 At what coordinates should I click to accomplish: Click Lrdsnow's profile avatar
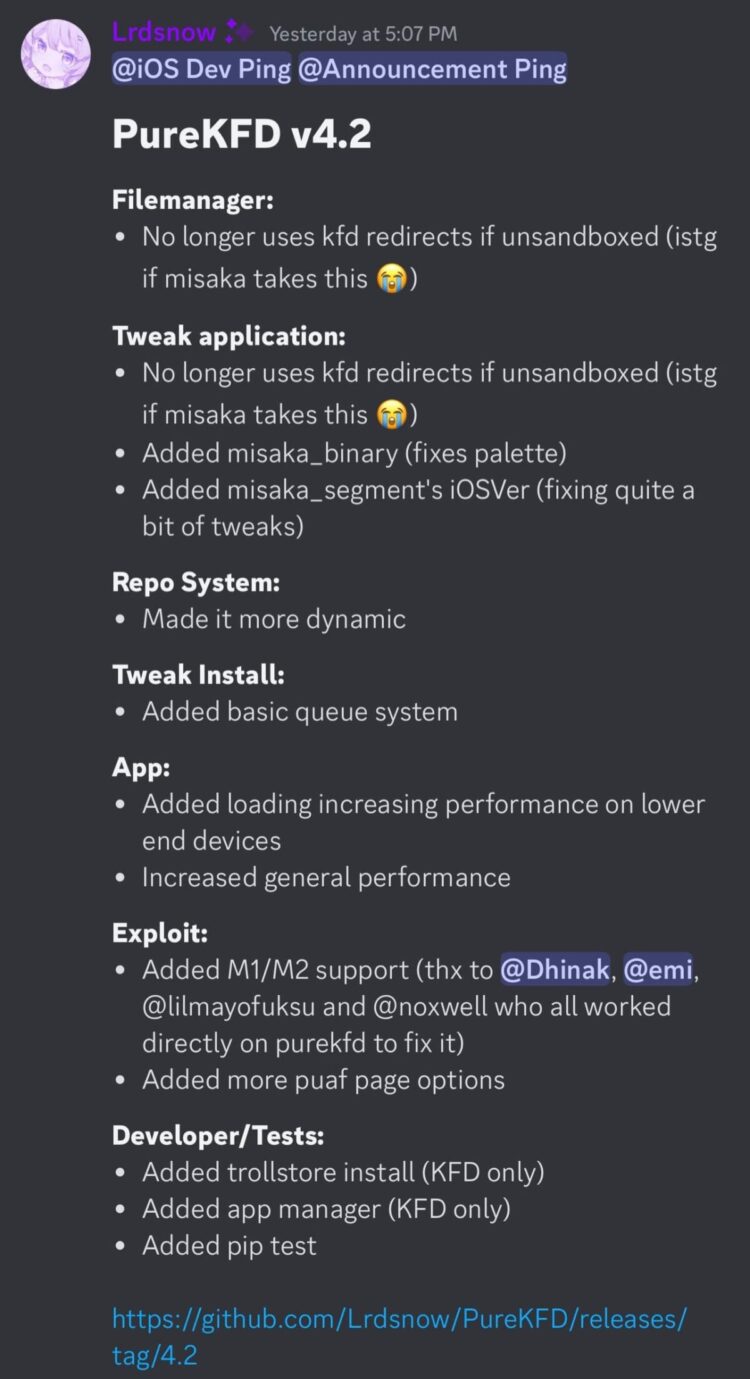coord(57,53)
